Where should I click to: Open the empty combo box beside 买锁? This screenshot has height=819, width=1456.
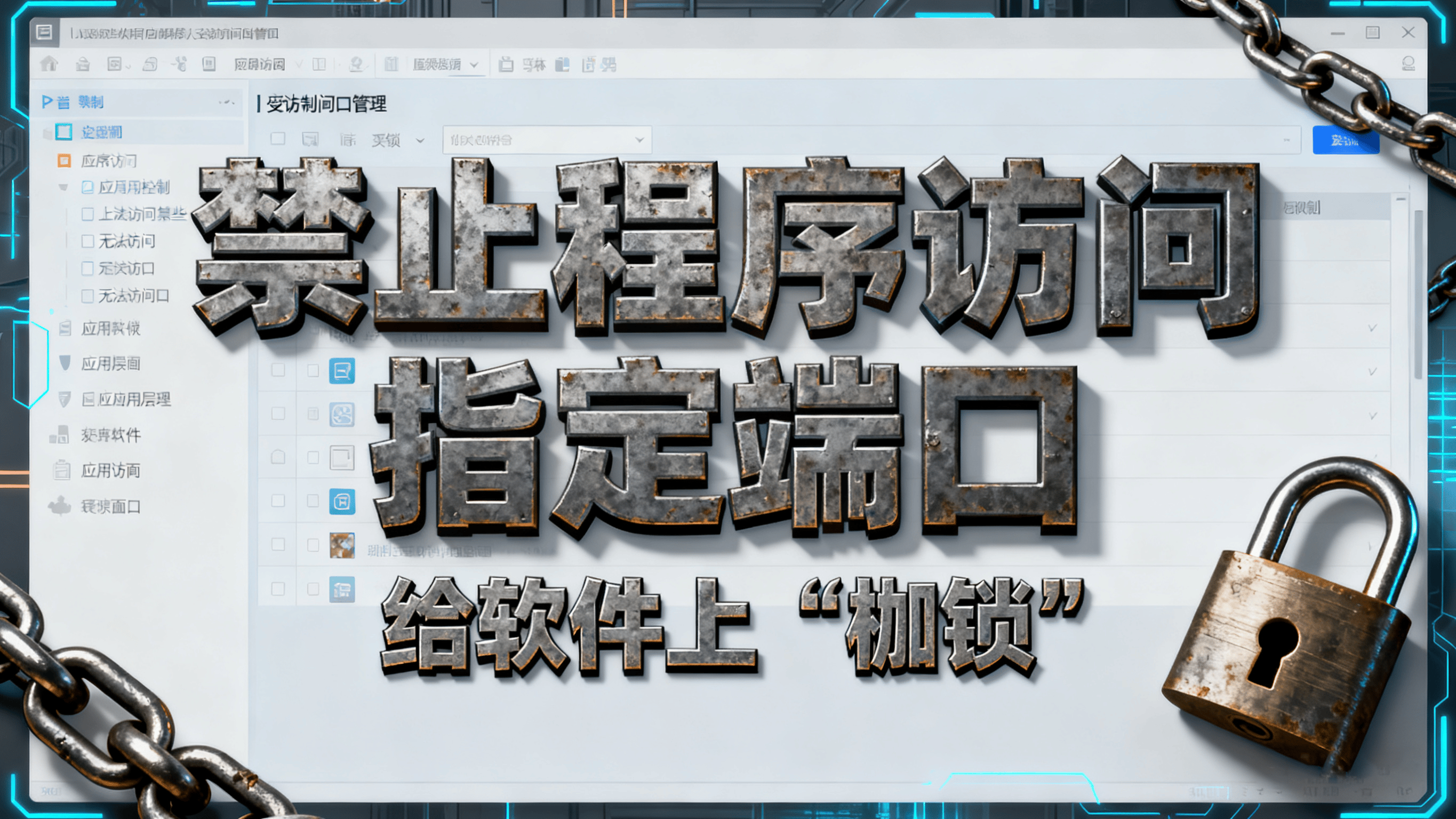pos(547,140)
